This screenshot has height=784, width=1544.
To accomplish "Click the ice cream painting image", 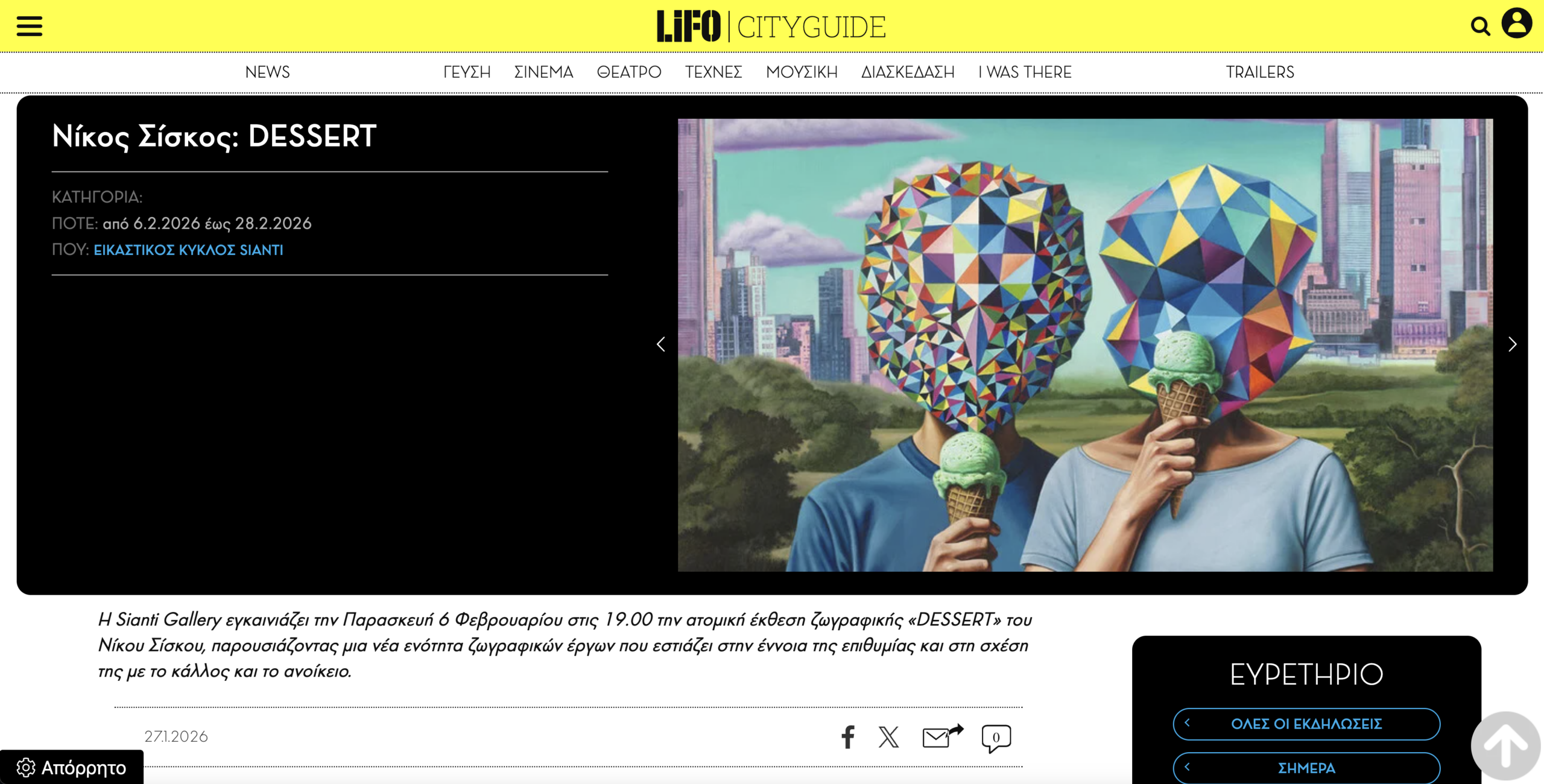I will pos(1085,344).
